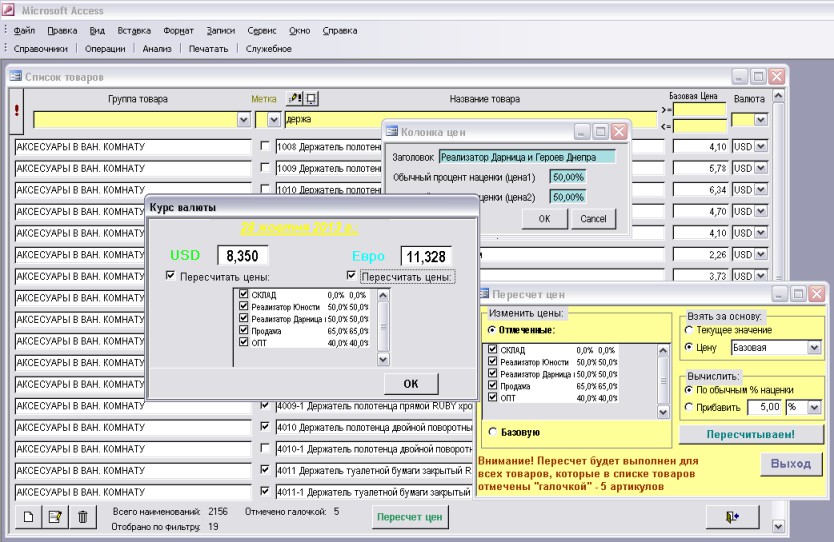
Task: Open the USD currency dropdown for price 4,10 top row
Action: [x=761, y=146]
